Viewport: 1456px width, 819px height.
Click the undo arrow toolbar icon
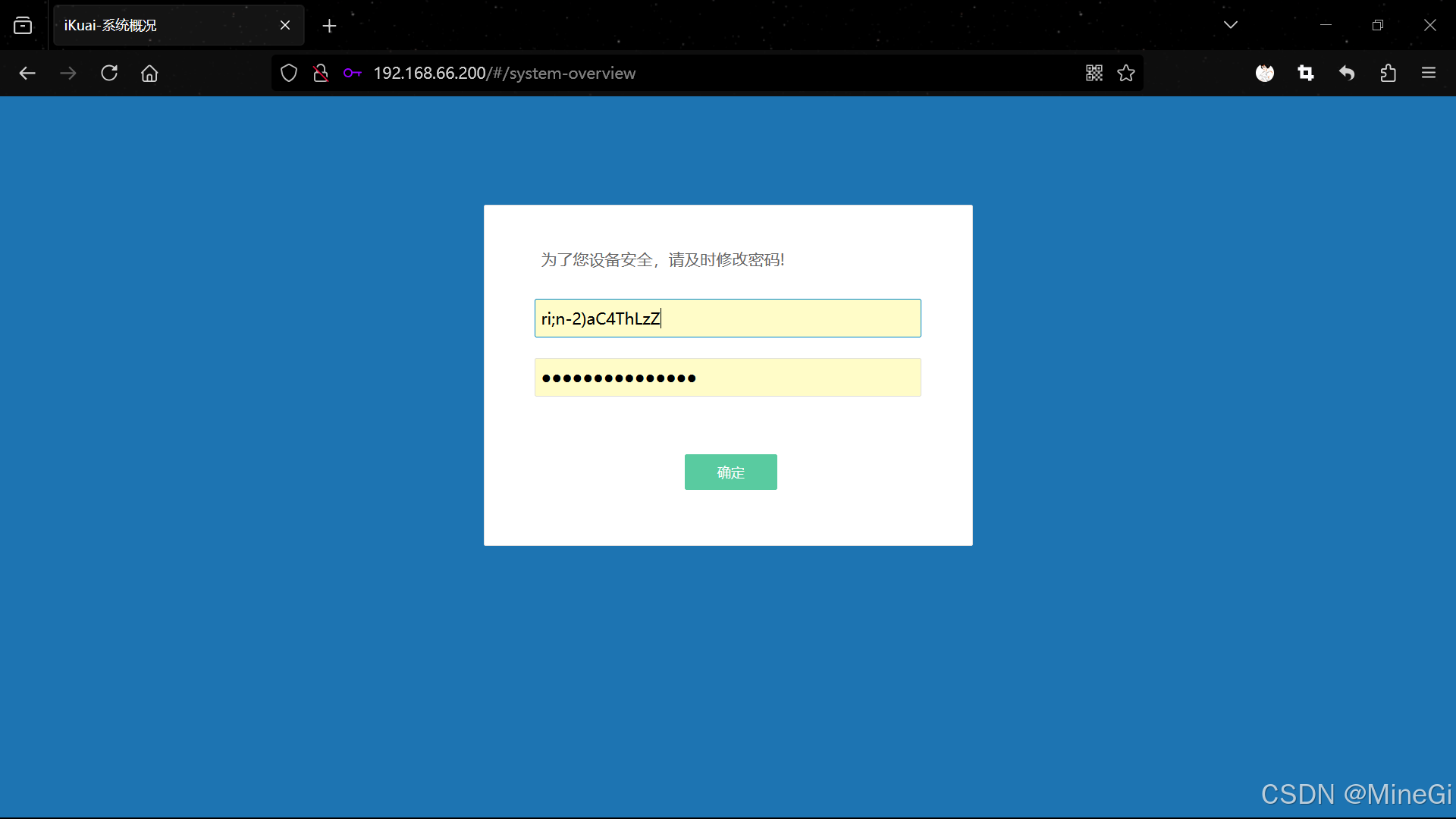pyautogui.click(x=1347, y=73)
